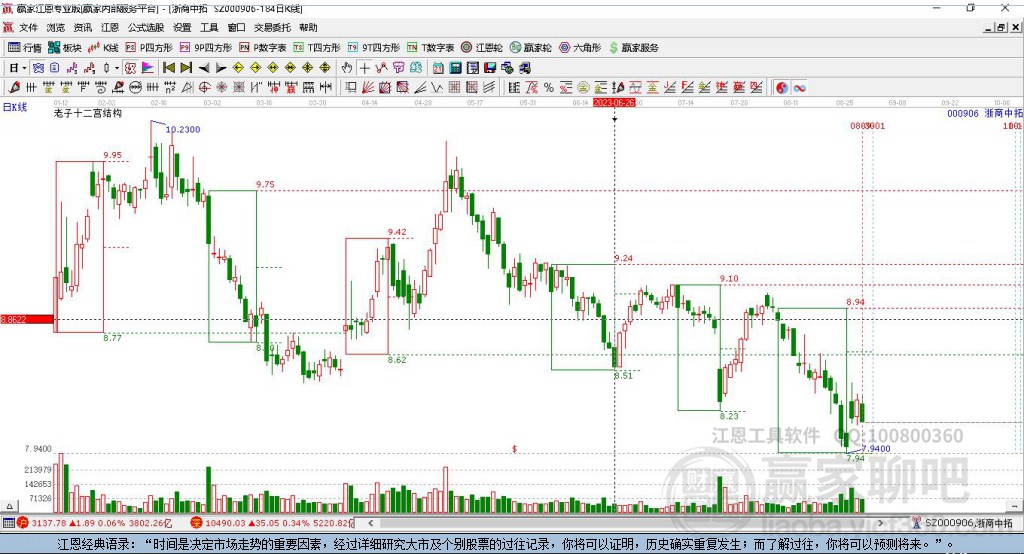Viewport: 1024px width, 554px height.
Task: Open the 帮助 menu
Action: [308, 27]
